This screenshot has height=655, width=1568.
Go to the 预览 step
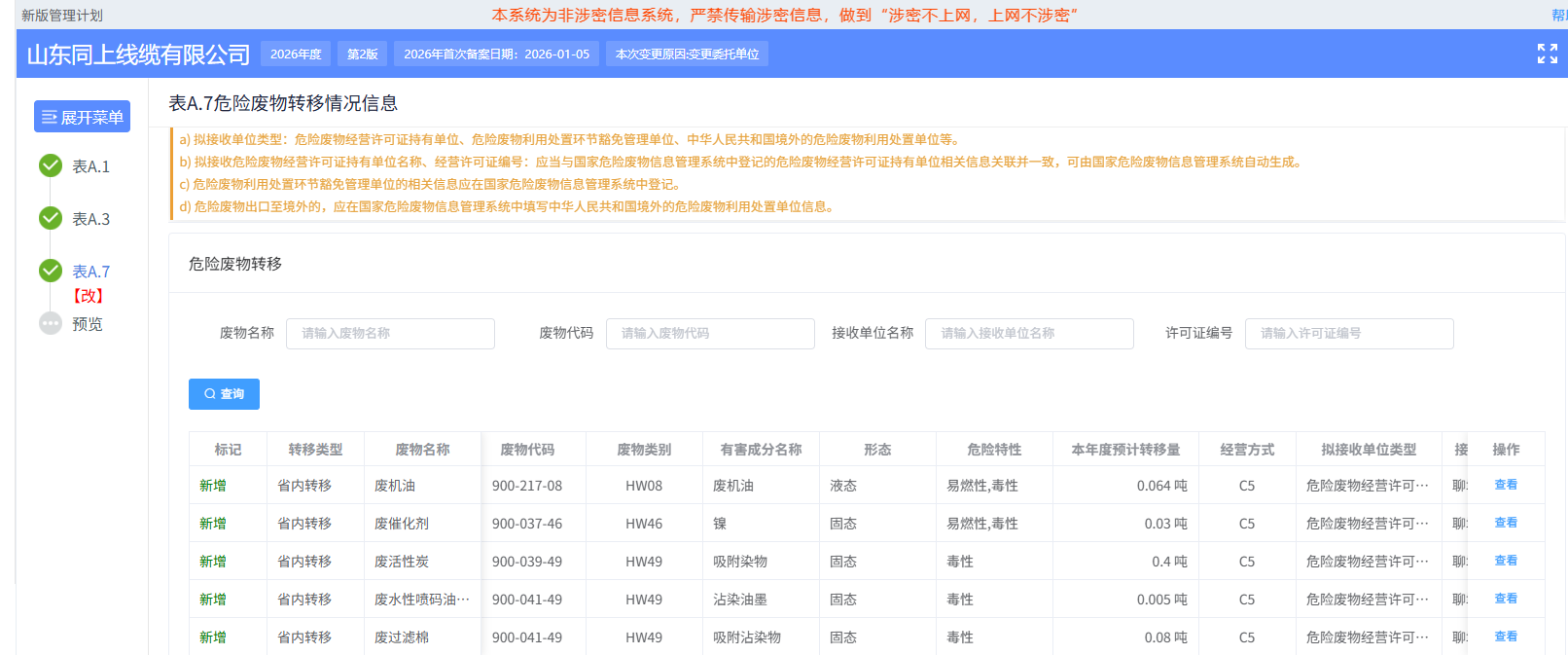click(87, 324)
